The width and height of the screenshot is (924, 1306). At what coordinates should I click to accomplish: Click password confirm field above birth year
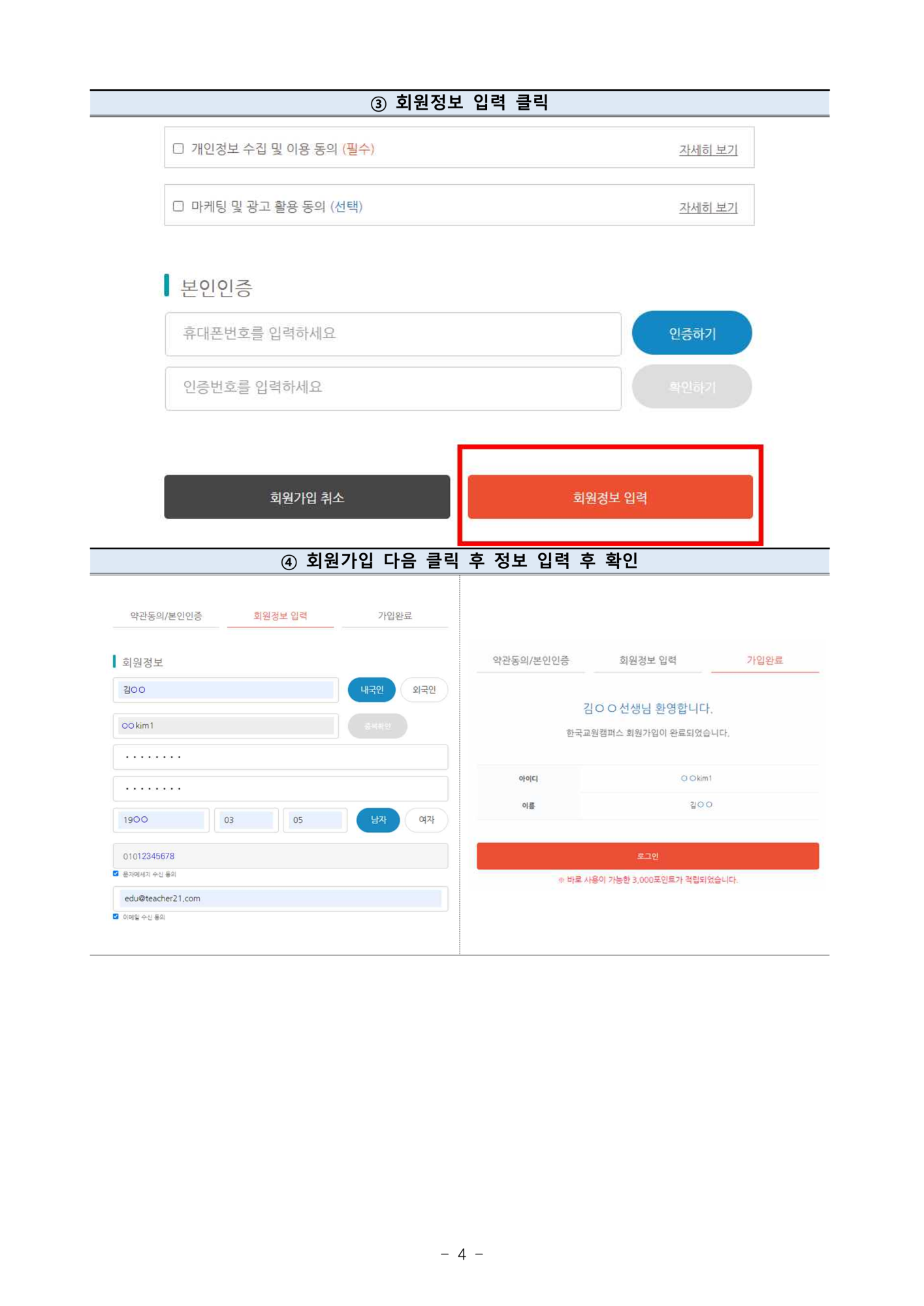[x=281, y=789]
